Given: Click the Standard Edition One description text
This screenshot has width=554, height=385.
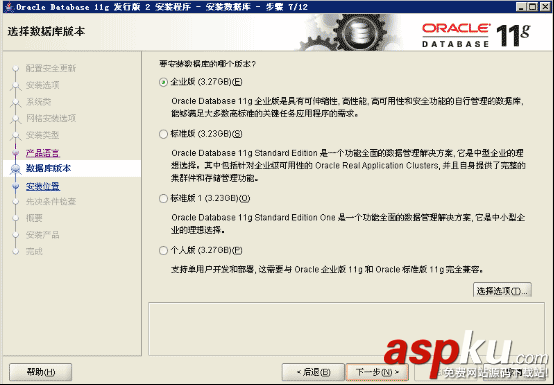Looking at the screenshot, I should (348, 224).
